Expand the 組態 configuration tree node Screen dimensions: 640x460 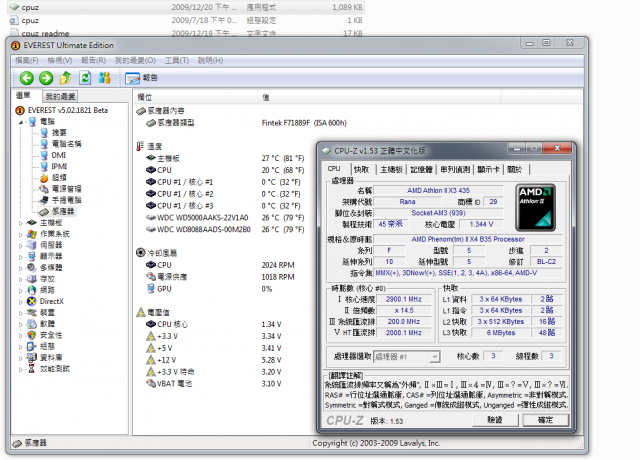21,347
